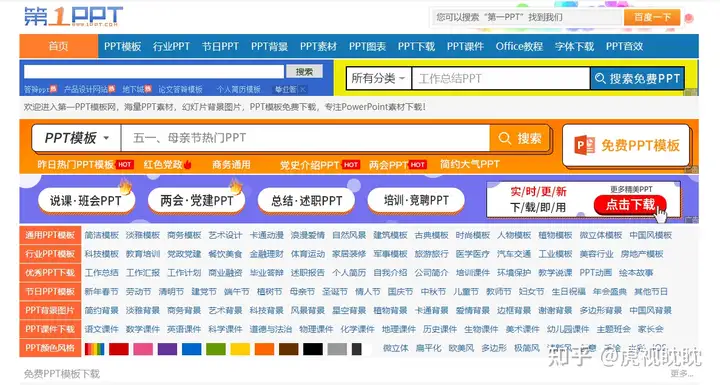Open 昨日热门PPT模板 hot link

(x=76, y=164)
